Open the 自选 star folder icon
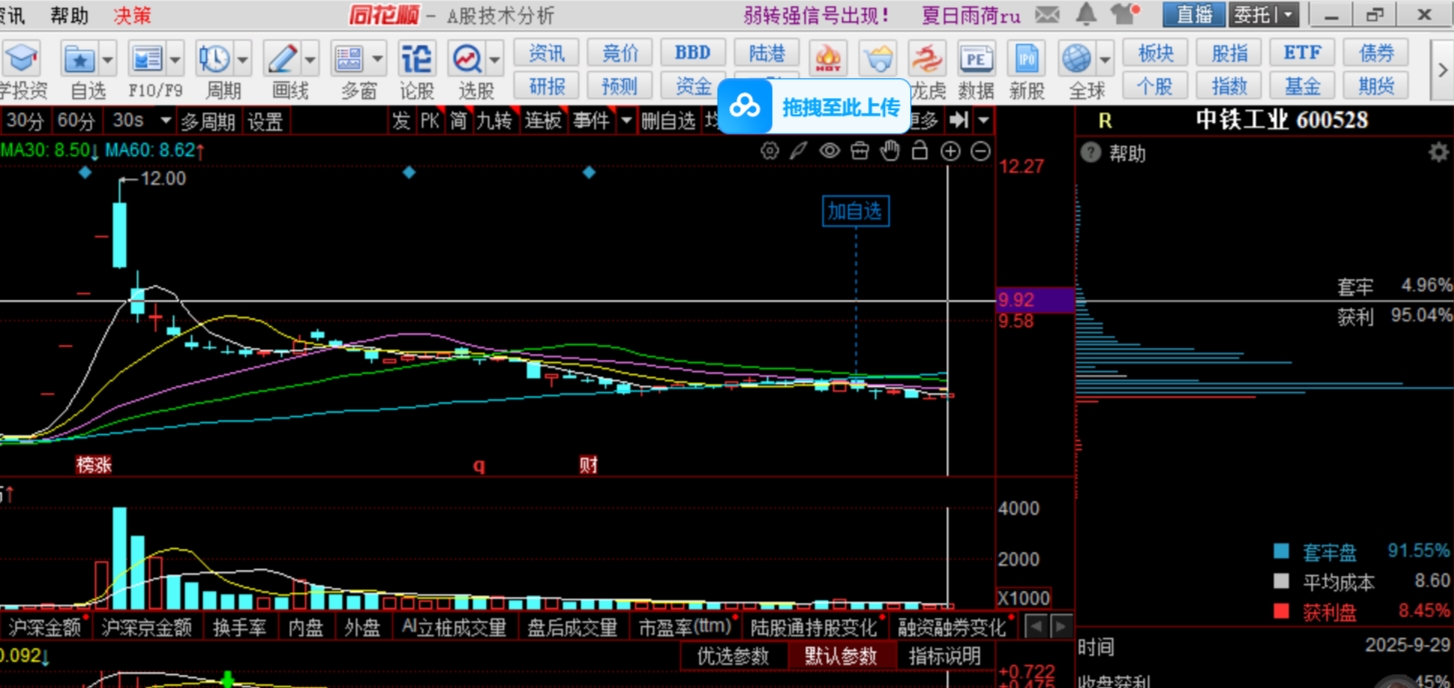Viewport: 1454px width, 688px height. tap(79, 59)
